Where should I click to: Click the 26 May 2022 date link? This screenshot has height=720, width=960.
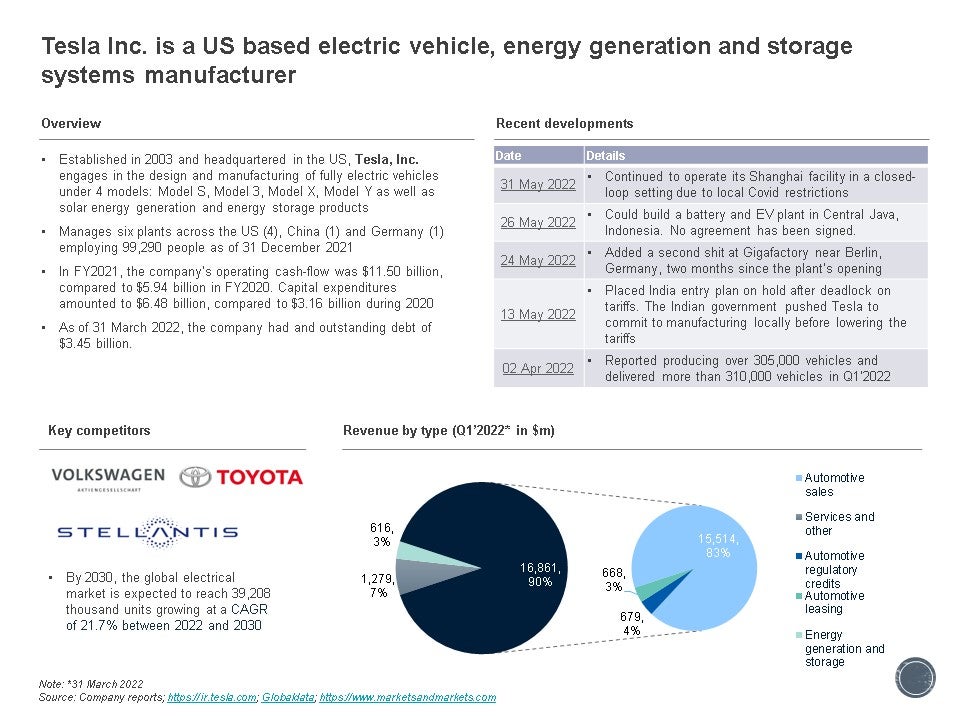click(538, 222)
